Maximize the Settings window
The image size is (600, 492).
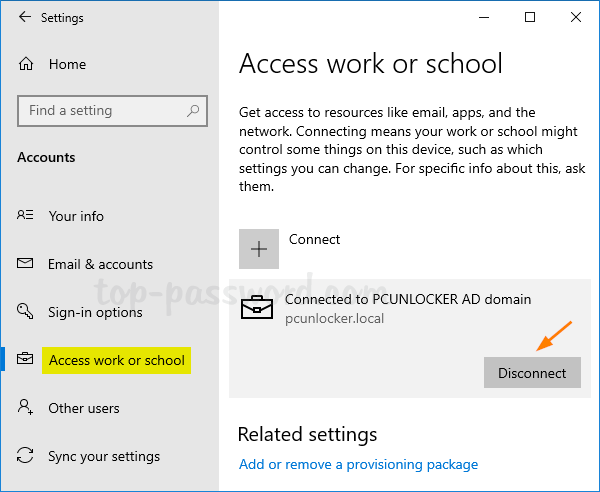[530, 17]
